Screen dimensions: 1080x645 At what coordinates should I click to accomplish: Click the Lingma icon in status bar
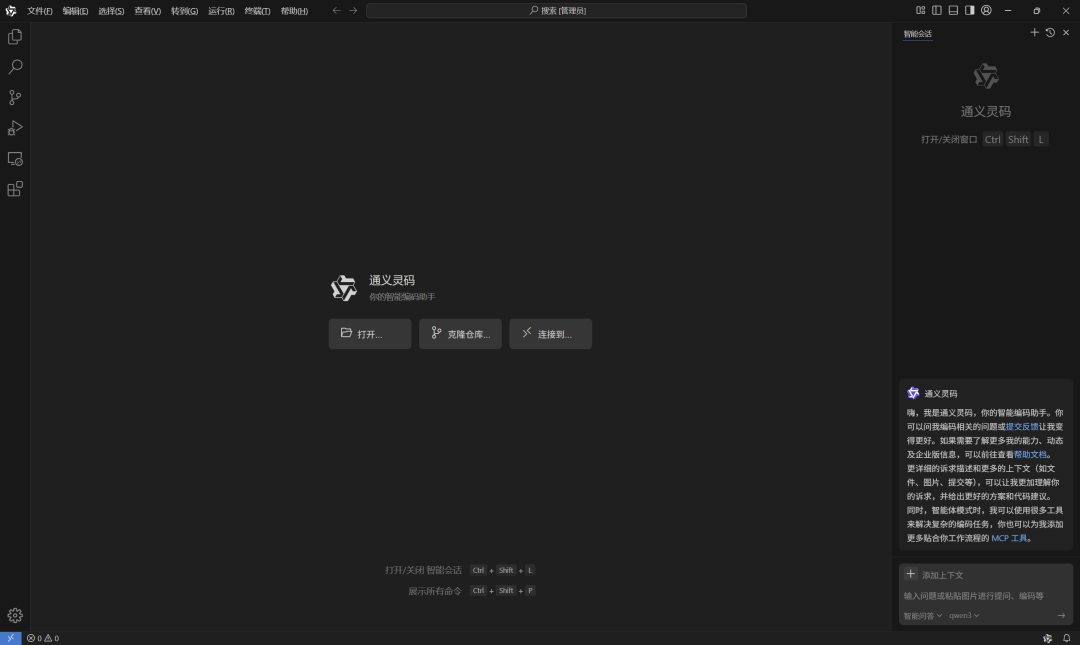click(x=1047, y=638)
